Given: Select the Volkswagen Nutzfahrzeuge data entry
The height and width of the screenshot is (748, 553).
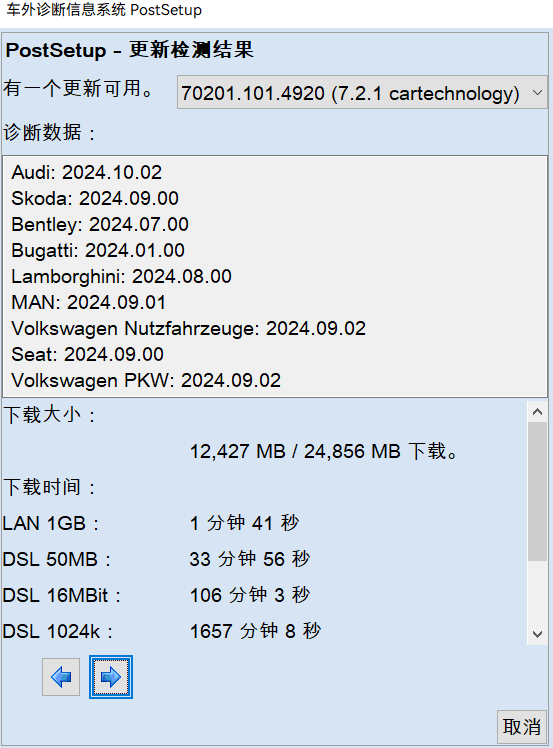Looking at the screenshot, I should coord(188,329).
